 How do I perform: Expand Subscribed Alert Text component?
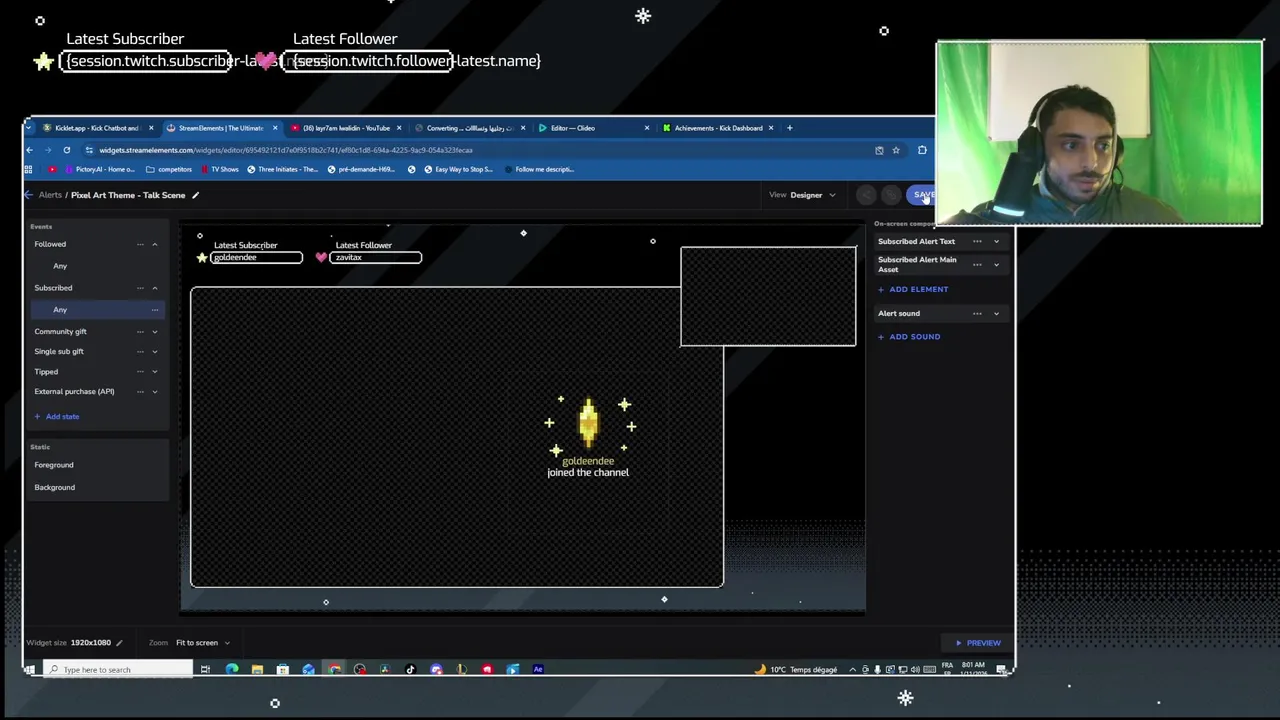coord(996,241)
